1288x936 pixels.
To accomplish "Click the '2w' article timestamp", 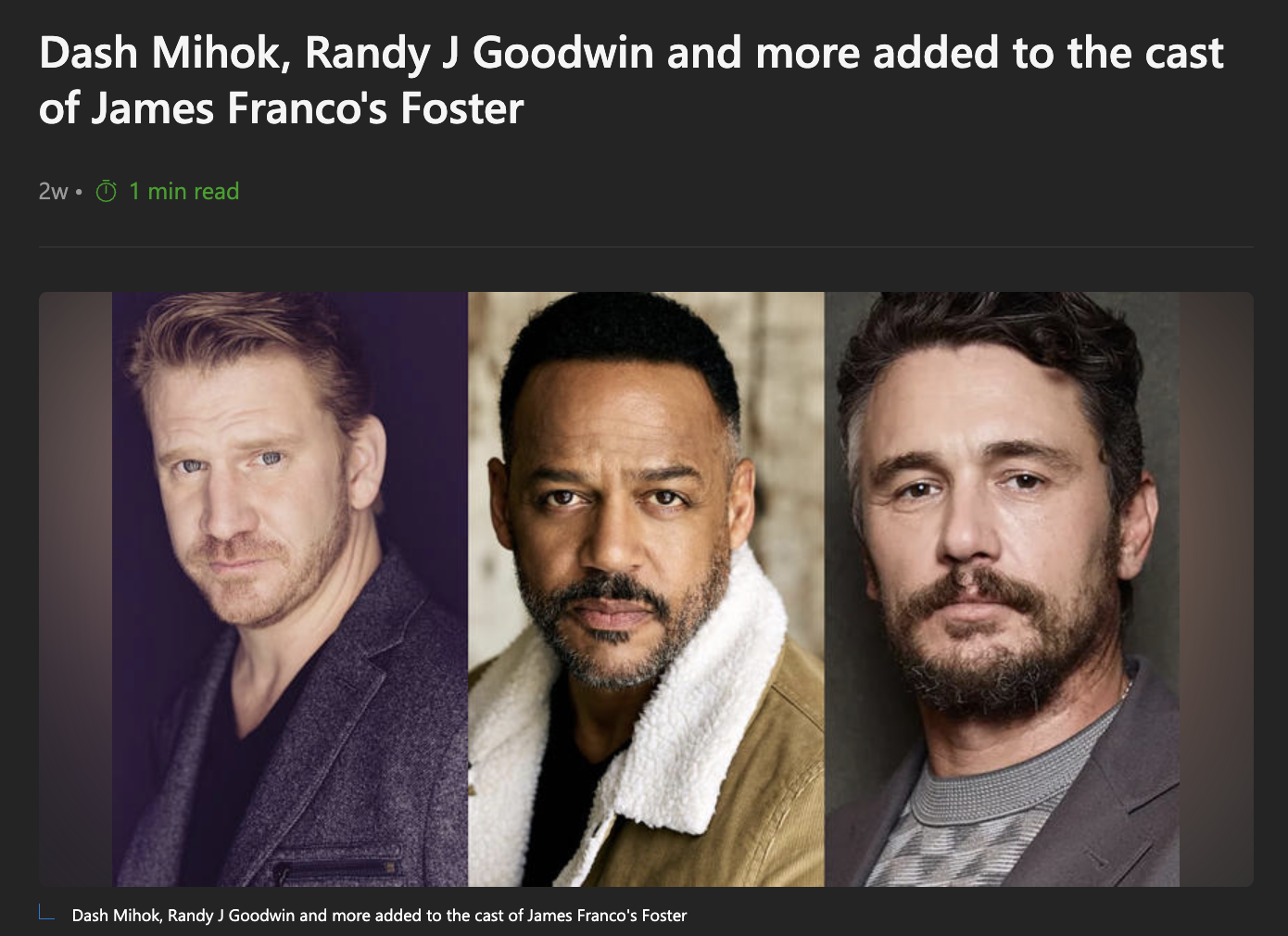I will click(53, 192).
